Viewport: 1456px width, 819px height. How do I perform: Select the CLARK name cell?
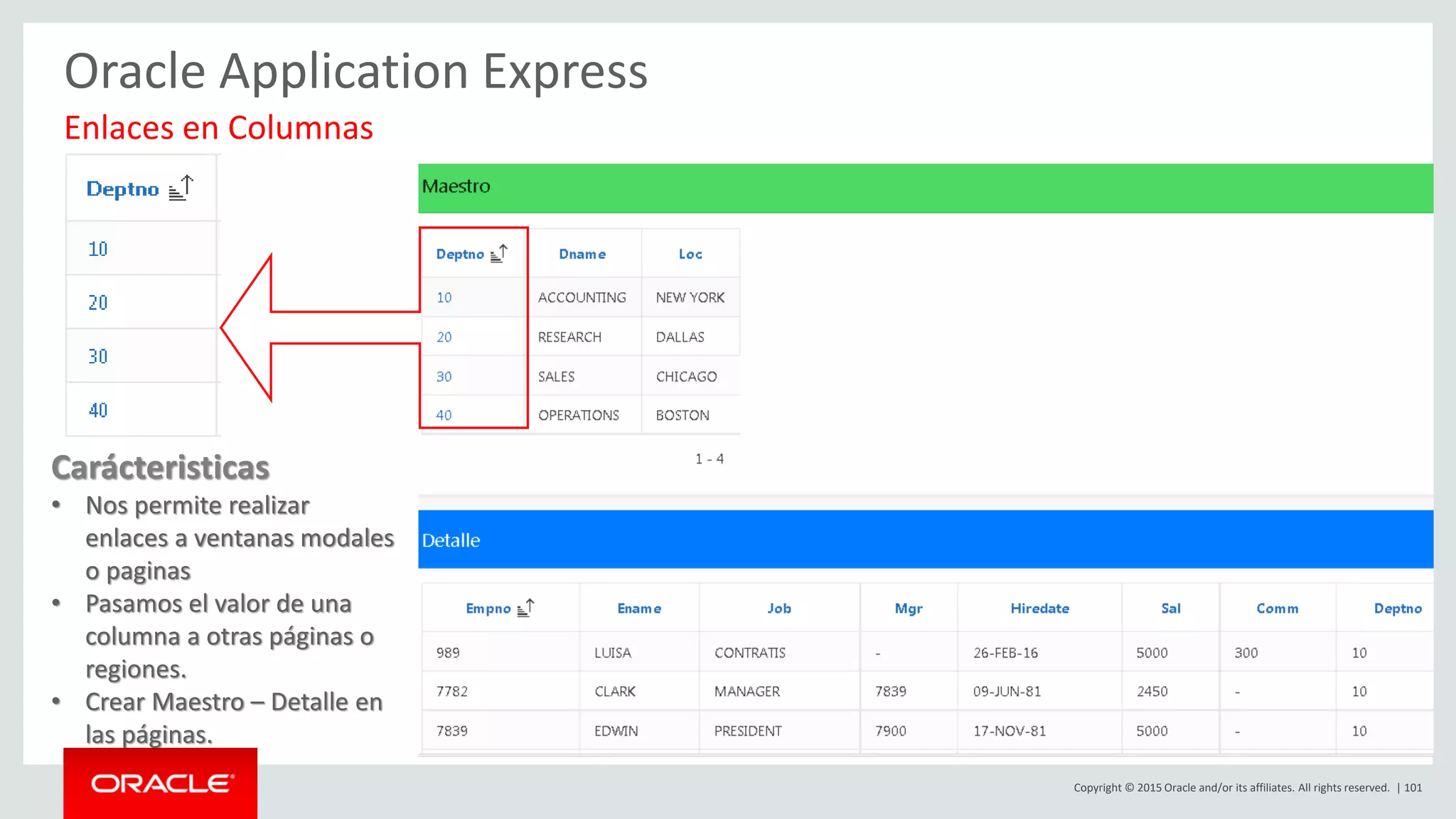pos(615,692)
